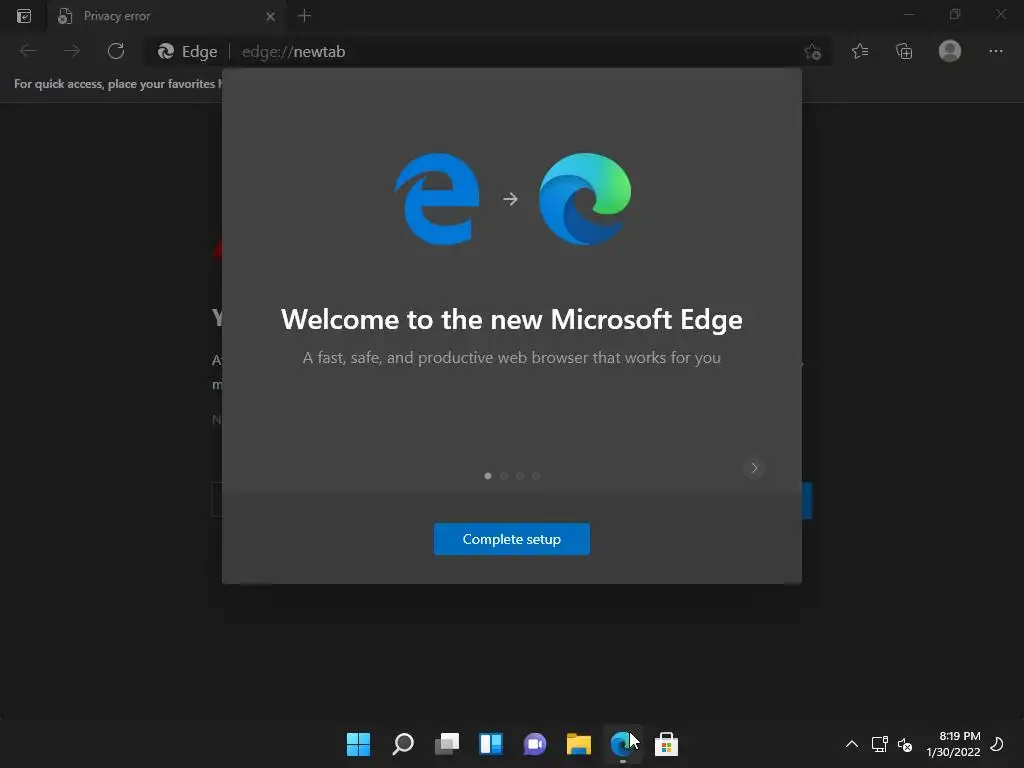Select the fourth carousel page dot
The height and width of the screenshot is (768, 1024).
point(536,475)
